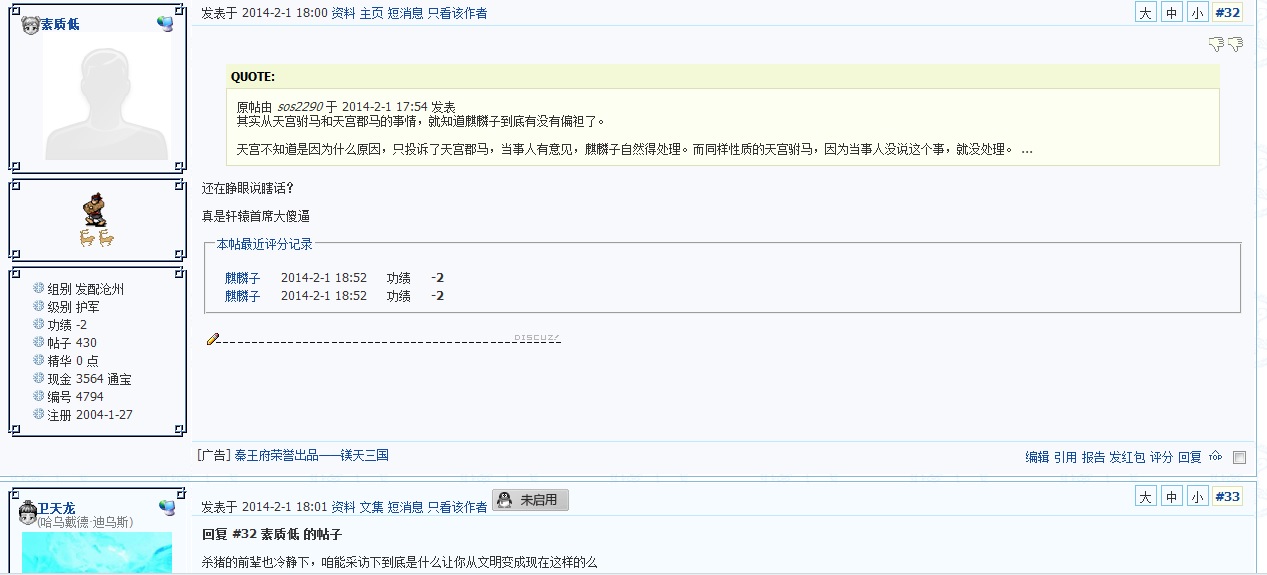Click the 现金 3564 通宝 profile line
The image size is (1267, 575).
coord(89,379)
